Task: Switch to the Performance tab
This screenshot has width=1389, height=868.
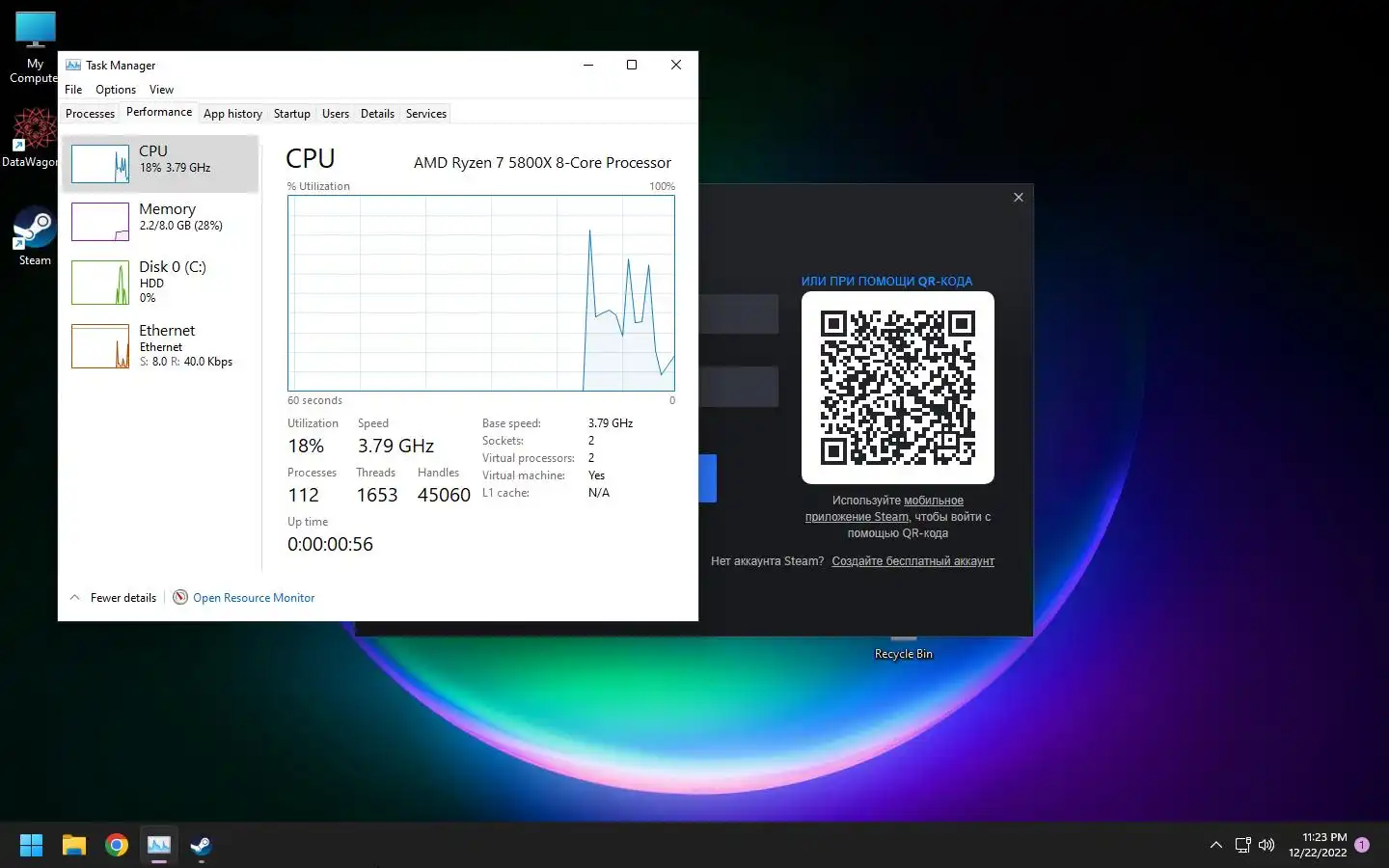Action: [159, 112]
